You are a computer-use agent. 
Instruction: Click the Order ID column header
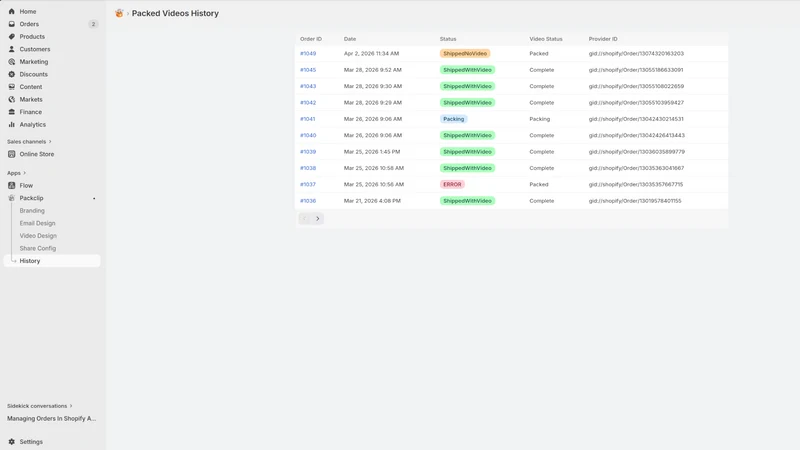[311, 39]
